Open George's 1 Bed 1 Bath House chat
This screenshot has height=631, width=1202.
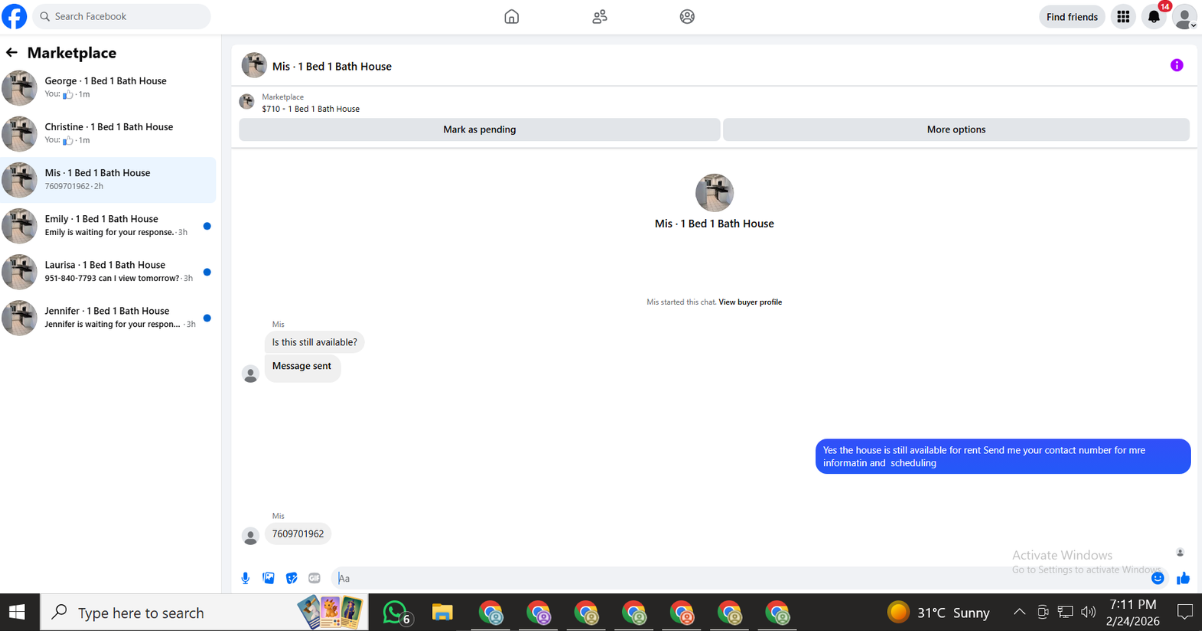[x=108, y=88]
